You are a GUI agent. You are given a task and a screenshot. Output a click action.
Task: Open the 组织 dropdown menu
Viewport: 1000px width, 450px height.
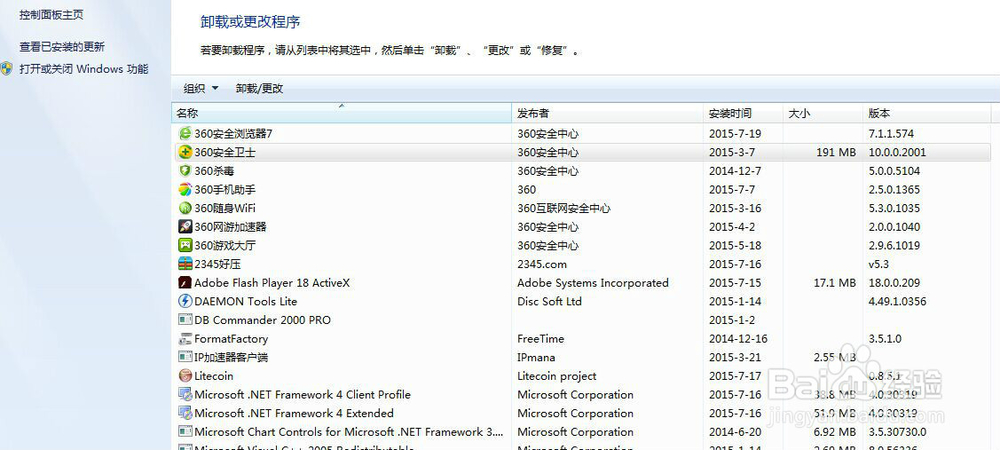click(x=201, y=89)
